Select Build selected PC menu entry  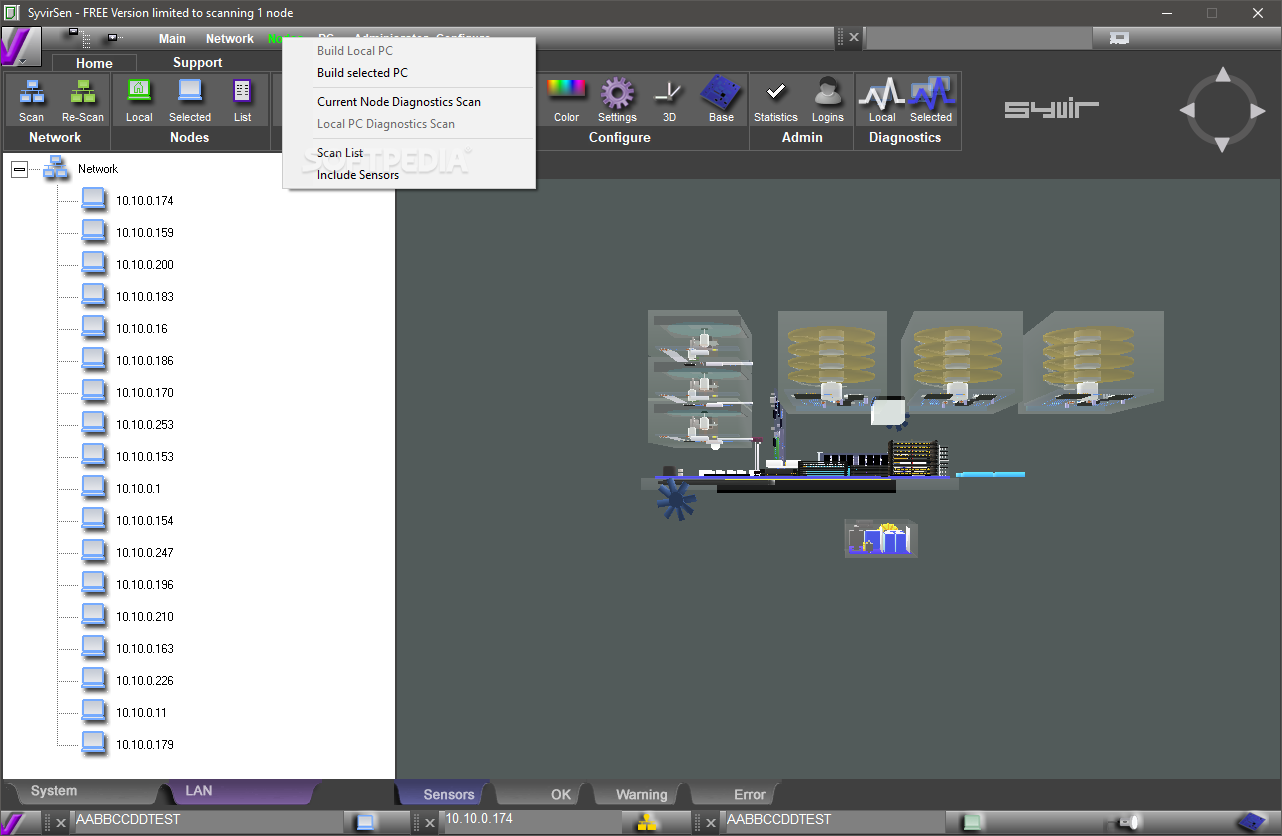tap(362, 73)
